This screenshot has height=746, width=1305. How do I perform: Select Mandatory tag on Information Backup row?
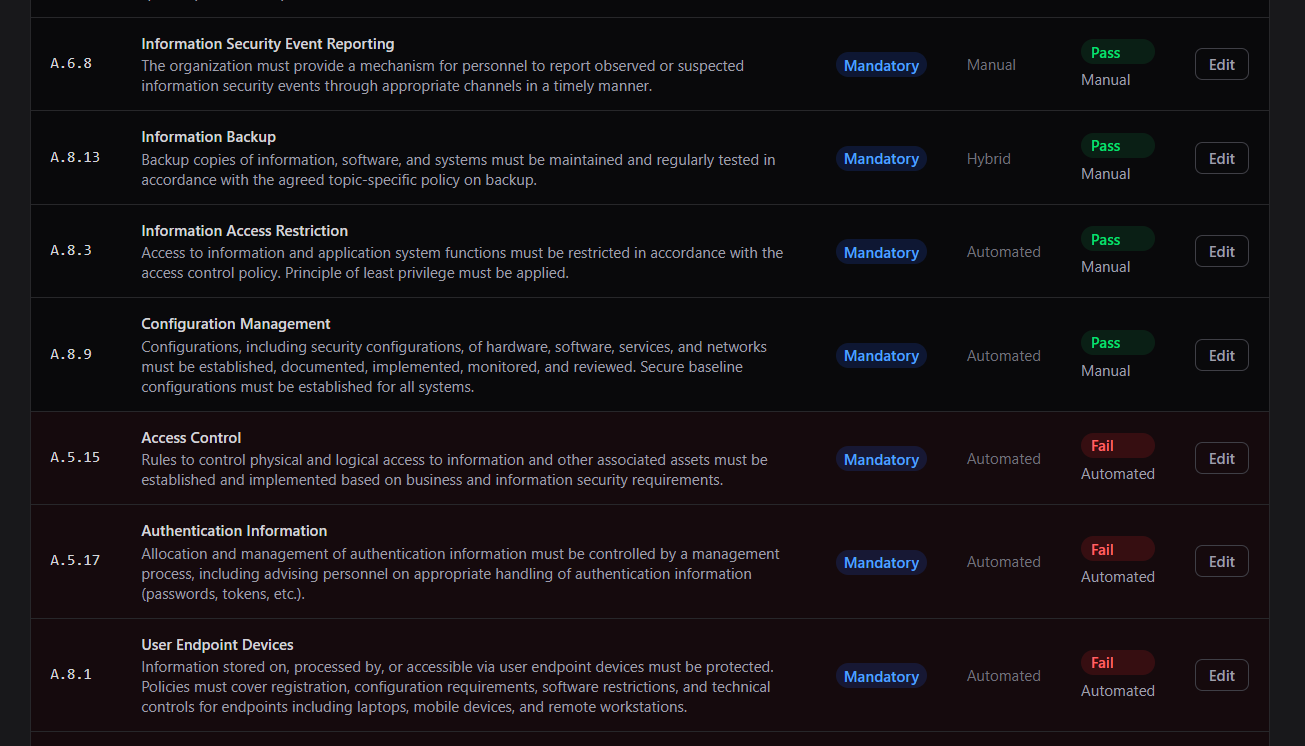(881, 158)
